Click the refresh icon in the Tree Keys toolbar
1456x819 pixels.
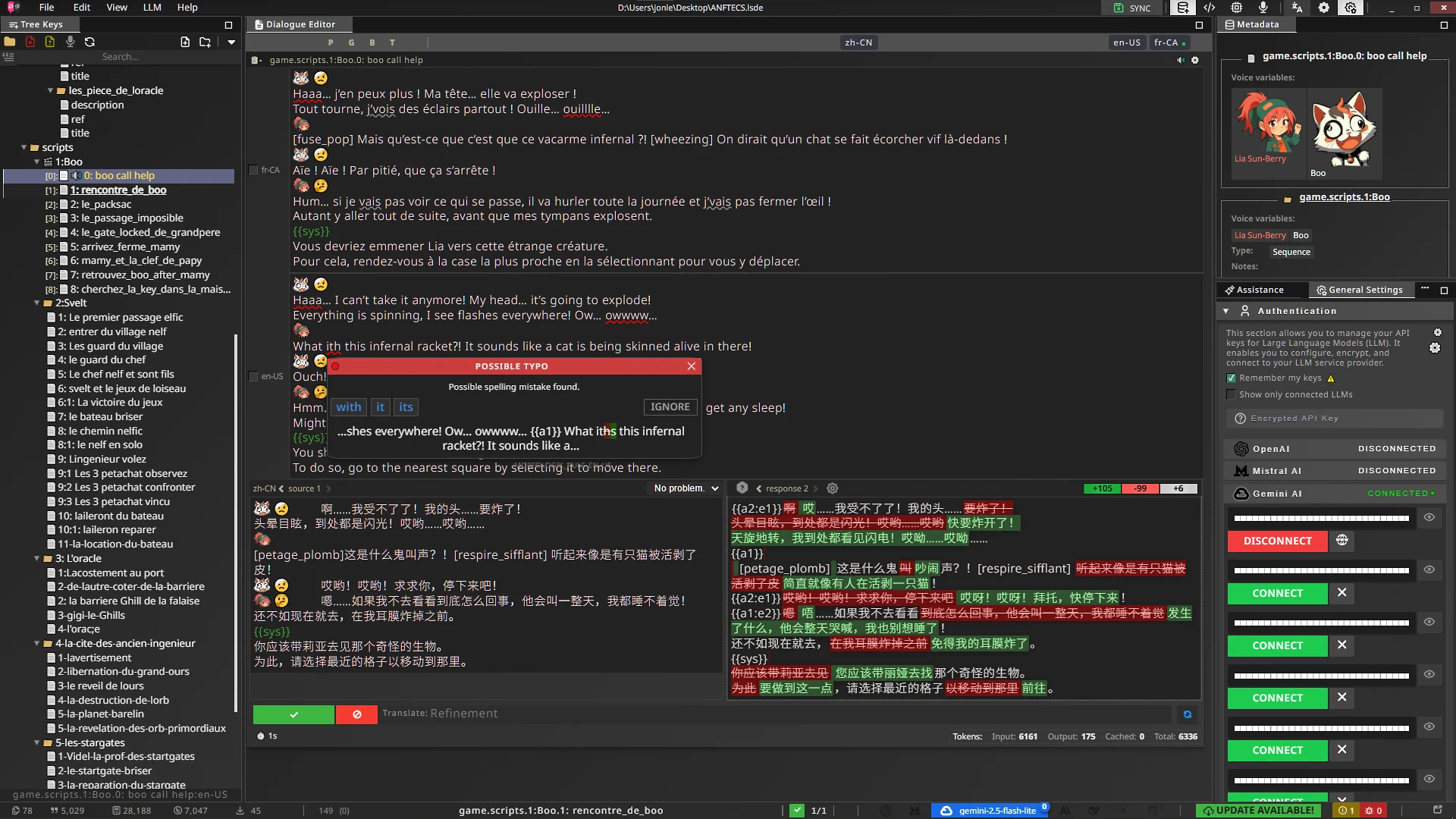tap(89, 42)
